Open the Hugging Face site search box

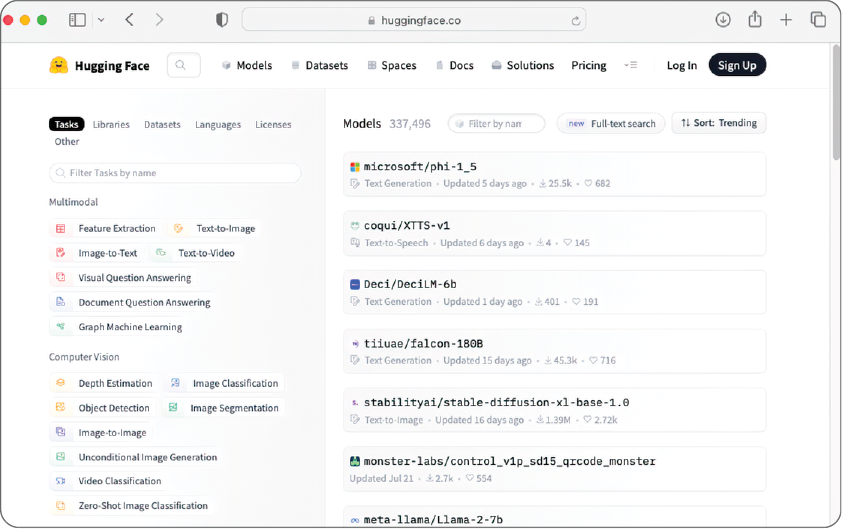pos(184,65)
